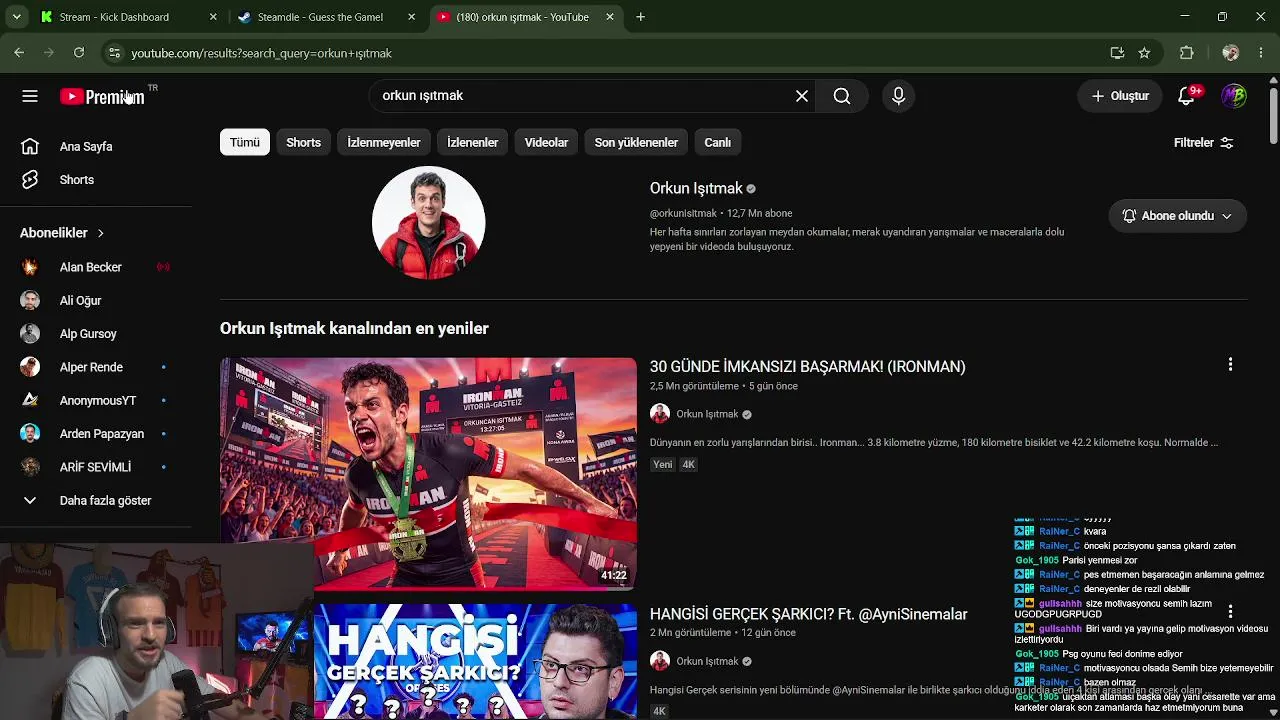Select the Shorts filter chip
Screen dimensions: 1280x720
point(304,142)
